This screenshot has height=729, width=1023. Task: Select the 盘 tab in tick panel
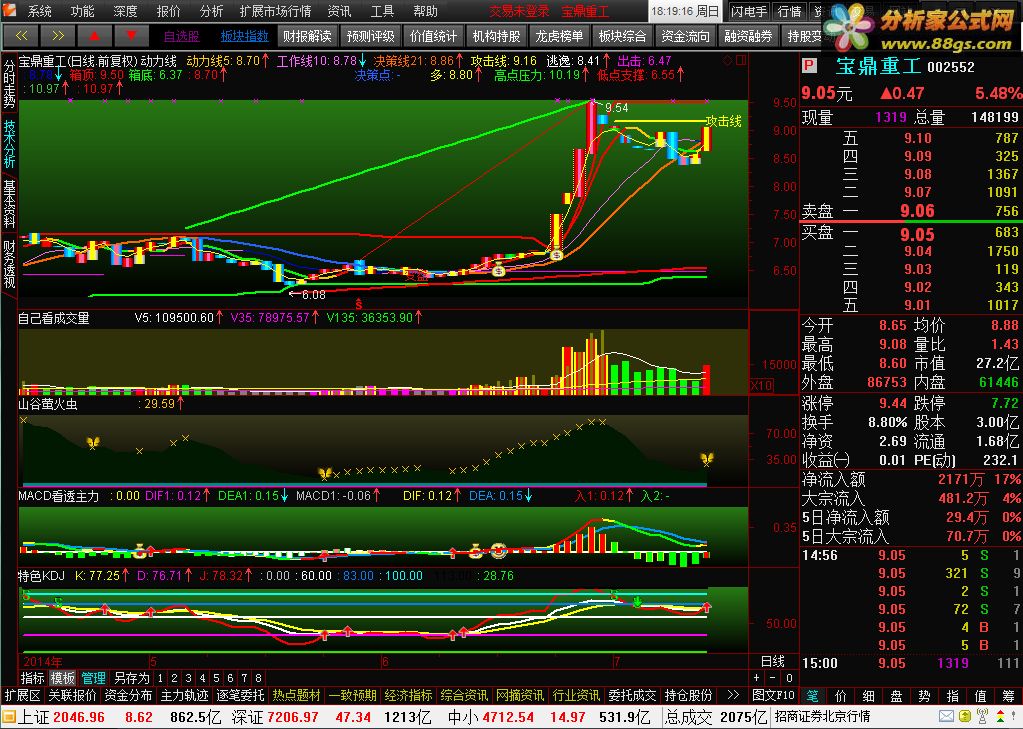click(896, 696)
